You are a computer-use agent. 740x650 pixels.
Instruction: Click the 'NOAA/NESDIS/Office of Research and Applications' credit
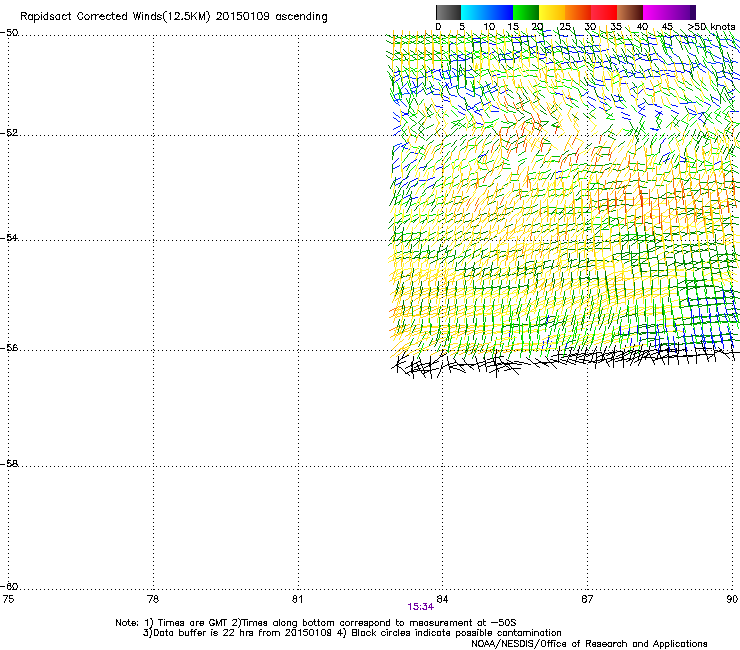click(x=589, y=644)
